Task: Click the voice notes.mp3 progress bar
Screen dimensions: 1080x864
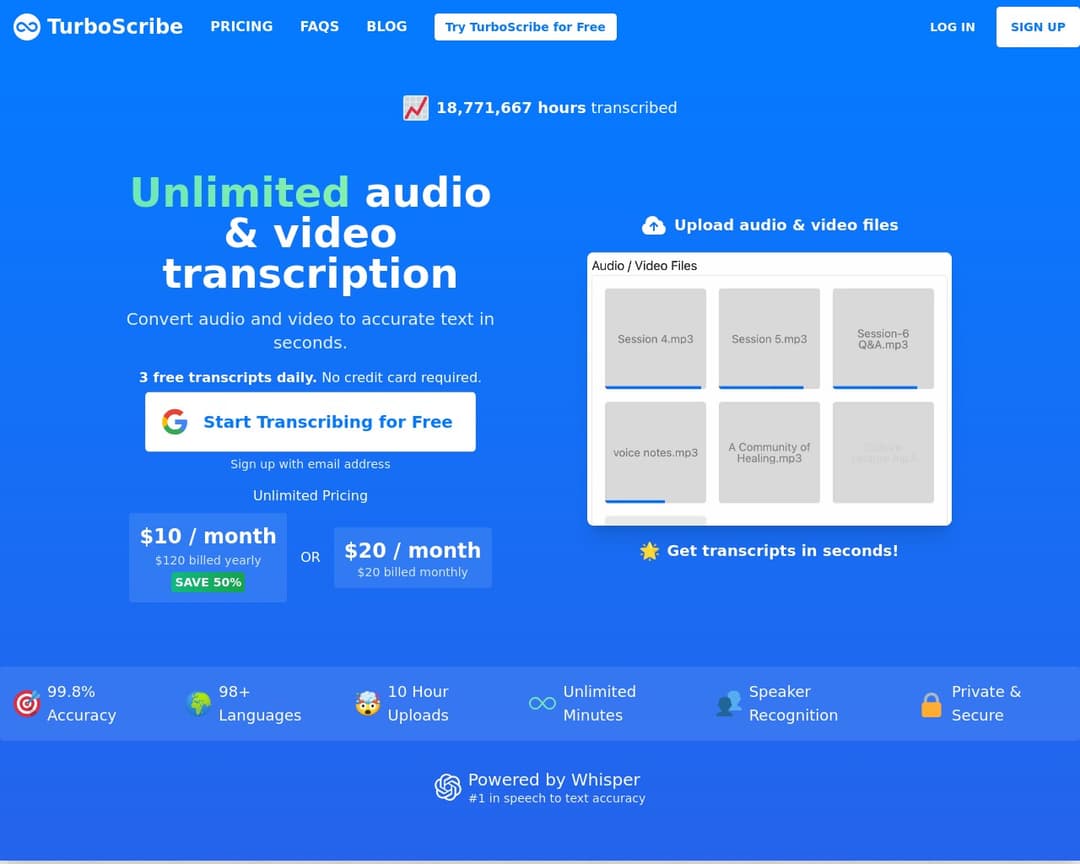Action: tap(635, 501)
